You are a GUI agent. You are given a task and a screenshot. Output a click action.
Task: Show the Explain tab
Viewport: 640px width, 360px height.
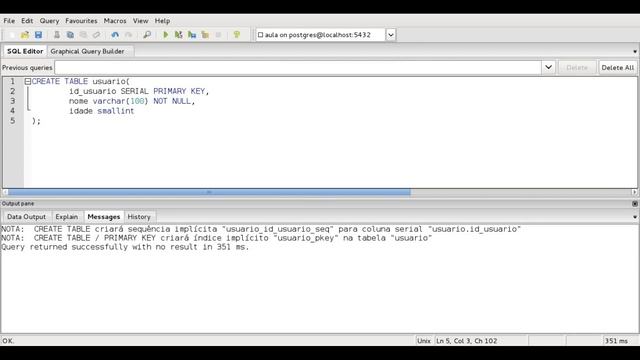point(67,217)
